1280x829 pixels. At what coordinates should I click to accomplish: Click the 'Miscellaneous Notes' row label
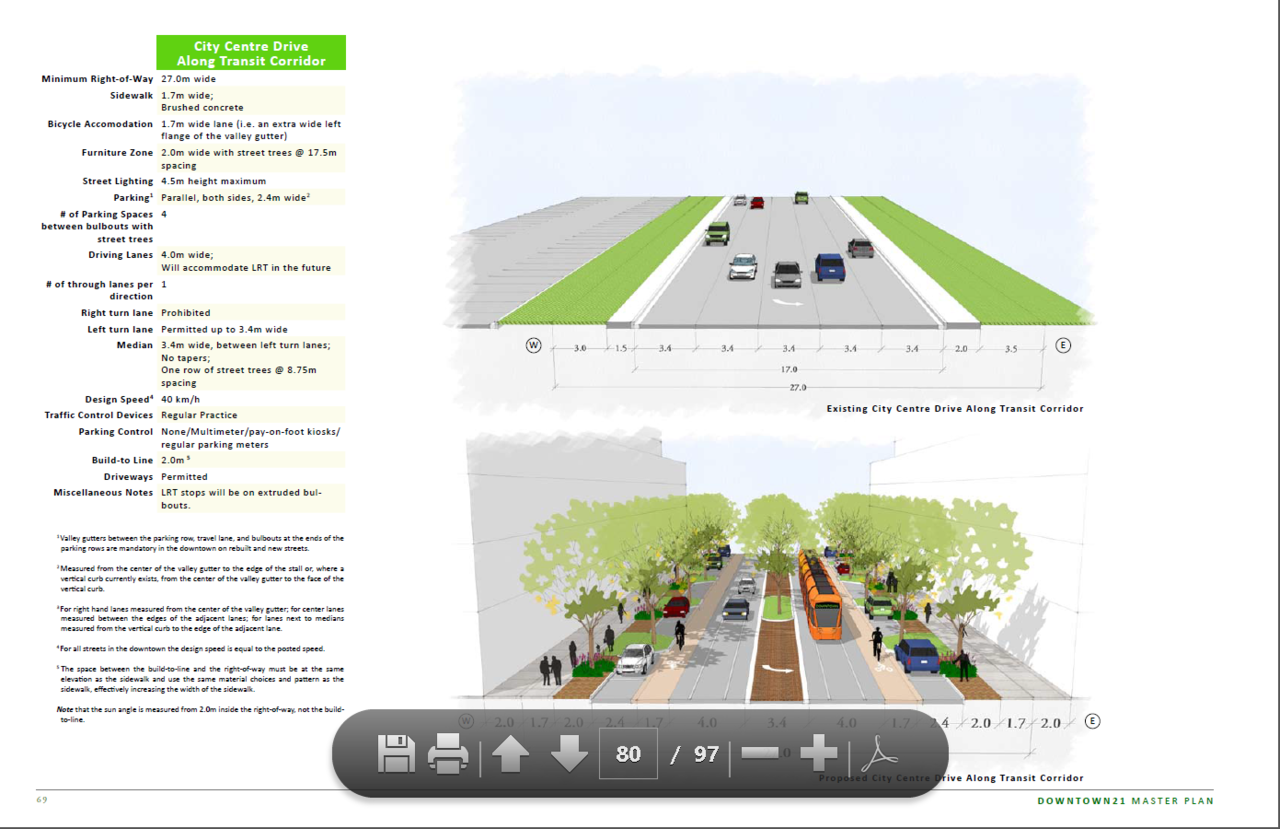pos(103,493)
